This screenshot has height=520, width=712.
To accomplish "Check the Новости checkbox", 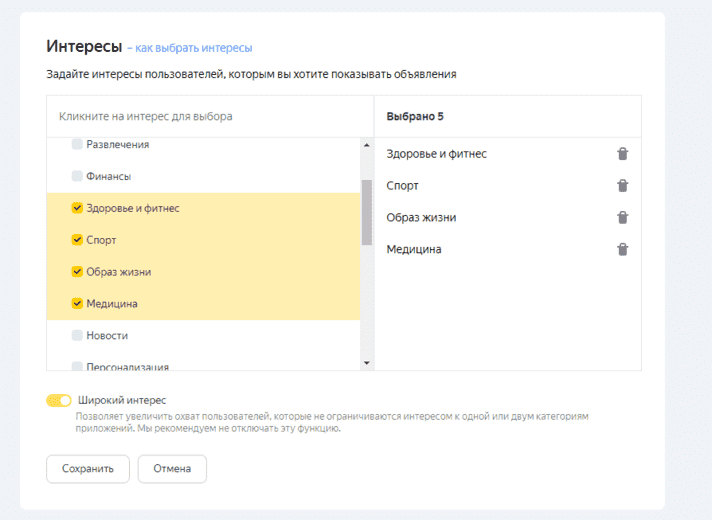I will click(77, 335).
